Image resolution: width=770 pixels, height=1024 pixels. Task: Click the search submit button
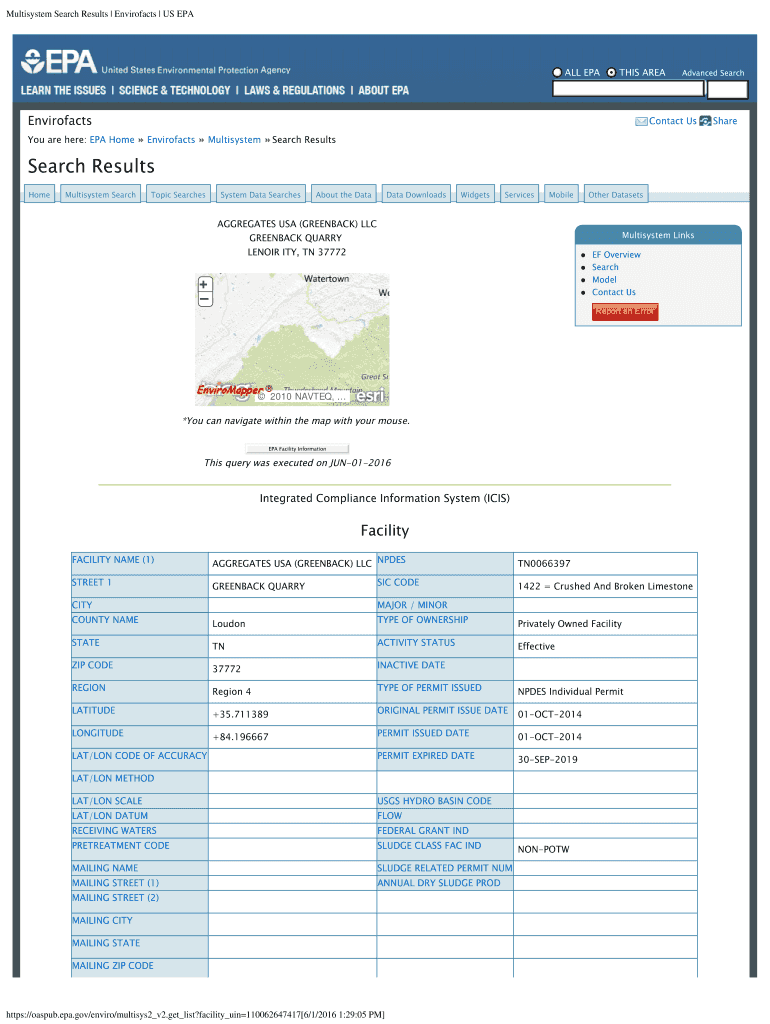[x=728, y=89]
